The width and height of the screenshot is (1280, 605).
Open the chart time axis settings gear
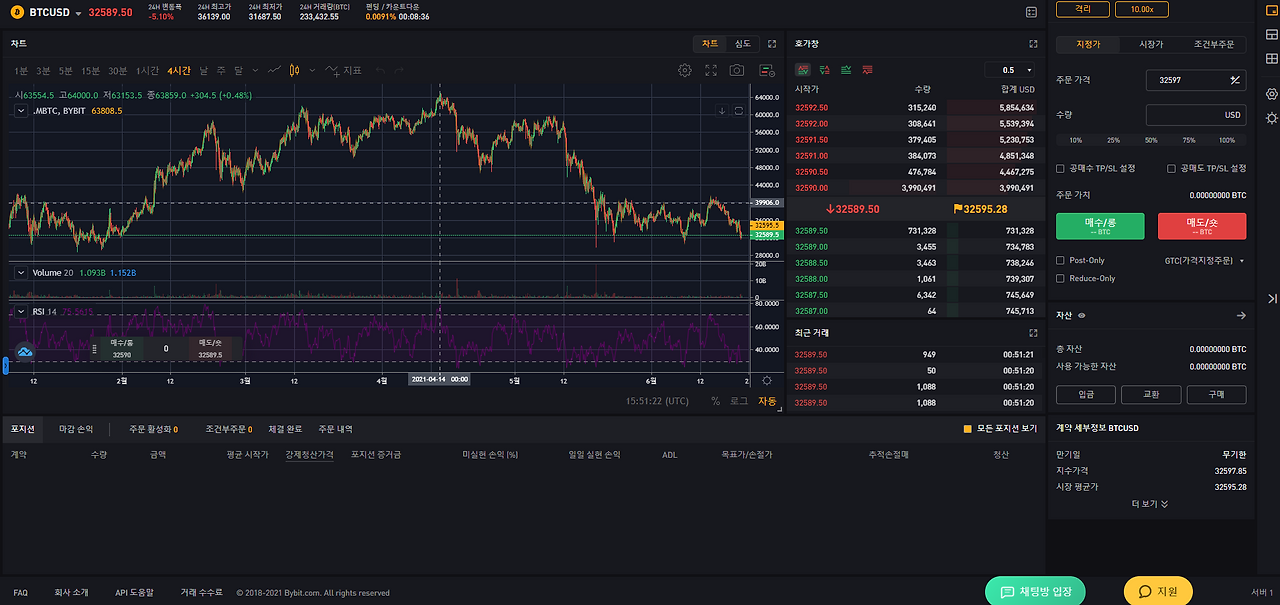coord(767,380)
